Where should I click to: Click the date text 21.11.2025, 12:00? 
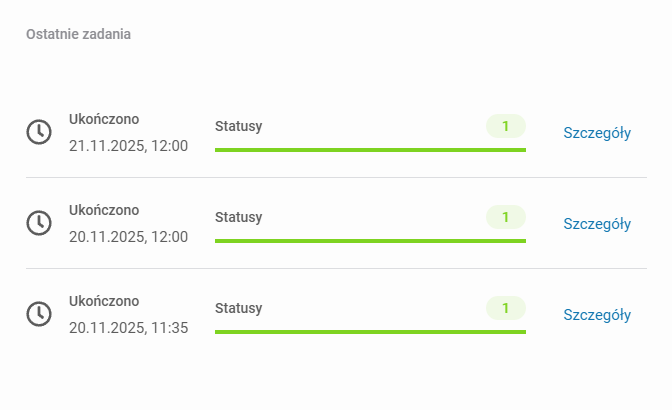coord(128,146)
